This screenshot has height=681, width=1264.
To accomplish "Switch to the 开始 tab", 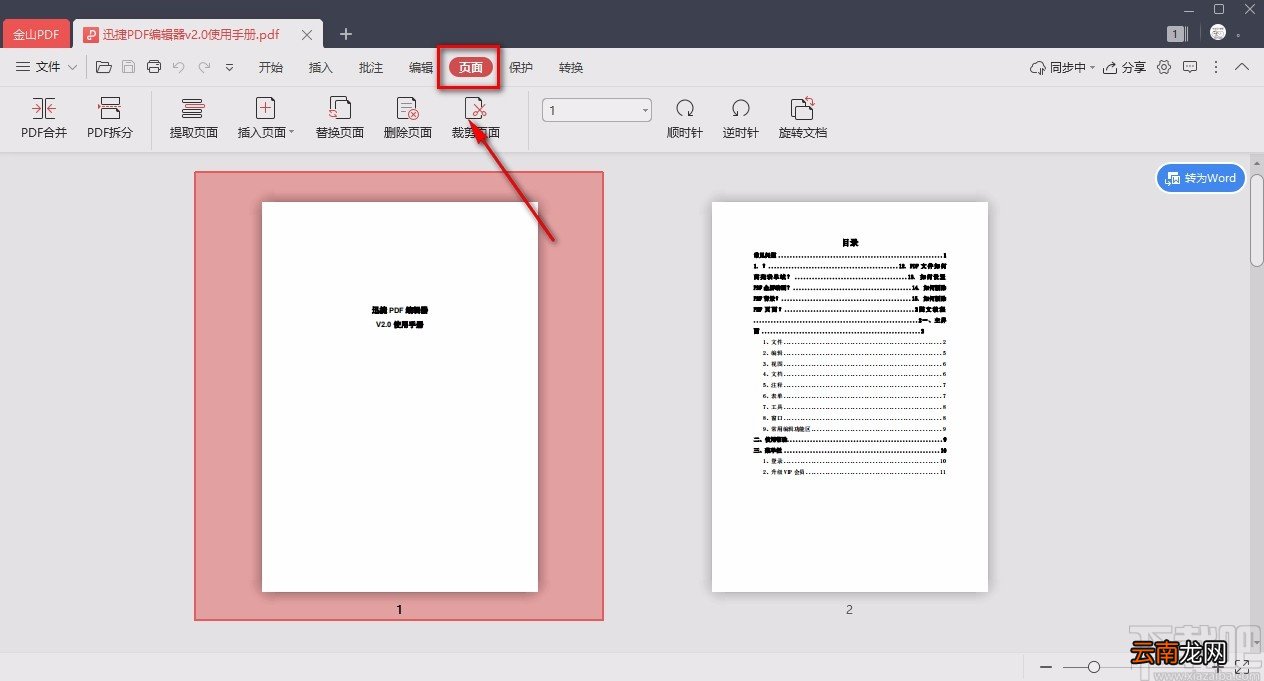I will pyautogui.click(x=271, y=67).
